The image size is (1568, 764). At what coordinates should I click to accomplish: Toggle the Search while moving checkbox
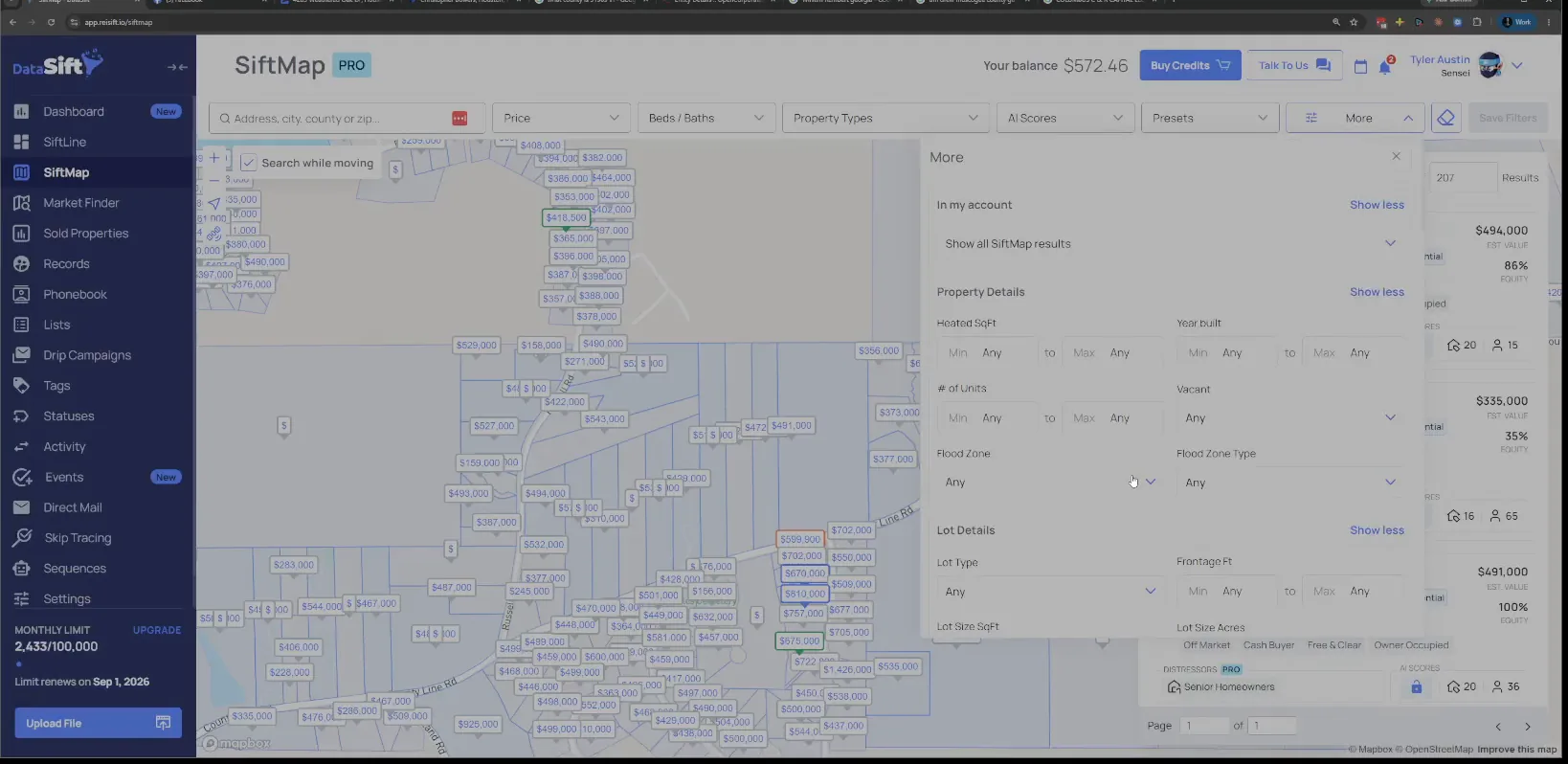point(249,163)
